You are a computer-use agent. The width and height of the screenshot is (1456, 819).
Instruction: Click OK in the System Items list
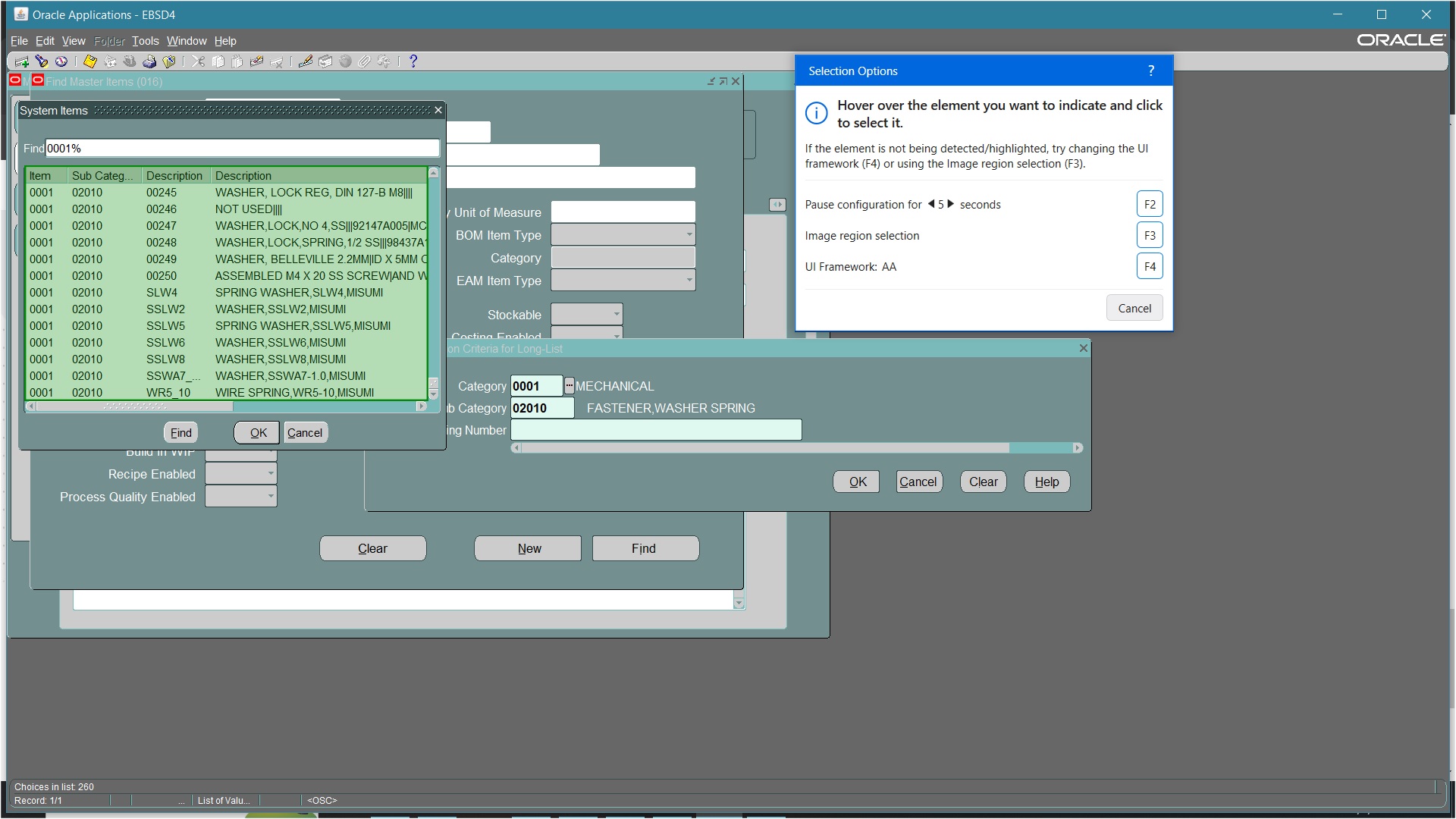(x=258, y=432)
